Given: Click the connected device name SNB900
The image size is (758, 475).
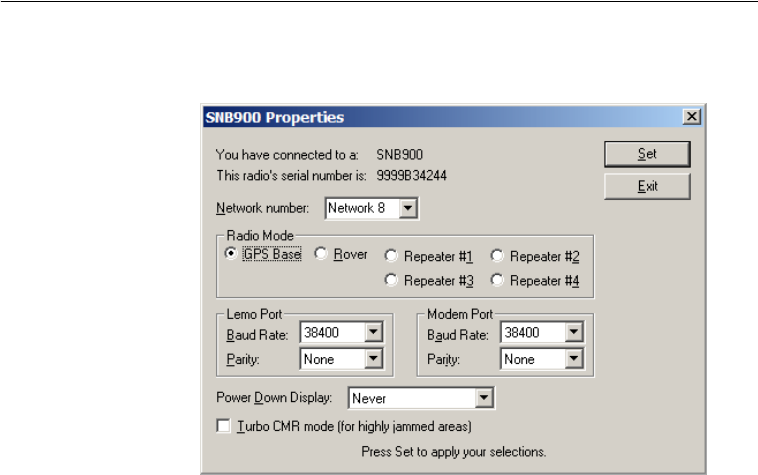Looking at the screenshot, I should pos(399,155).
